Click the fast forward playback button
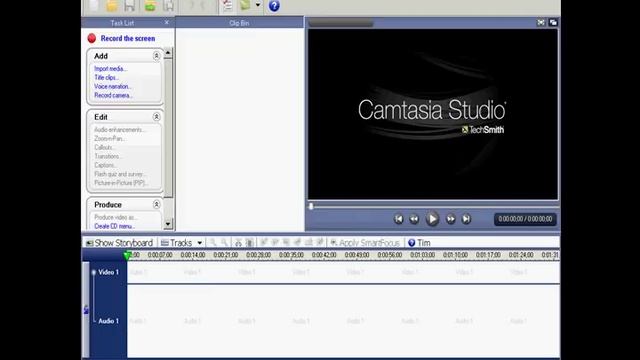640x360 pixels. (x=450, y=219)
